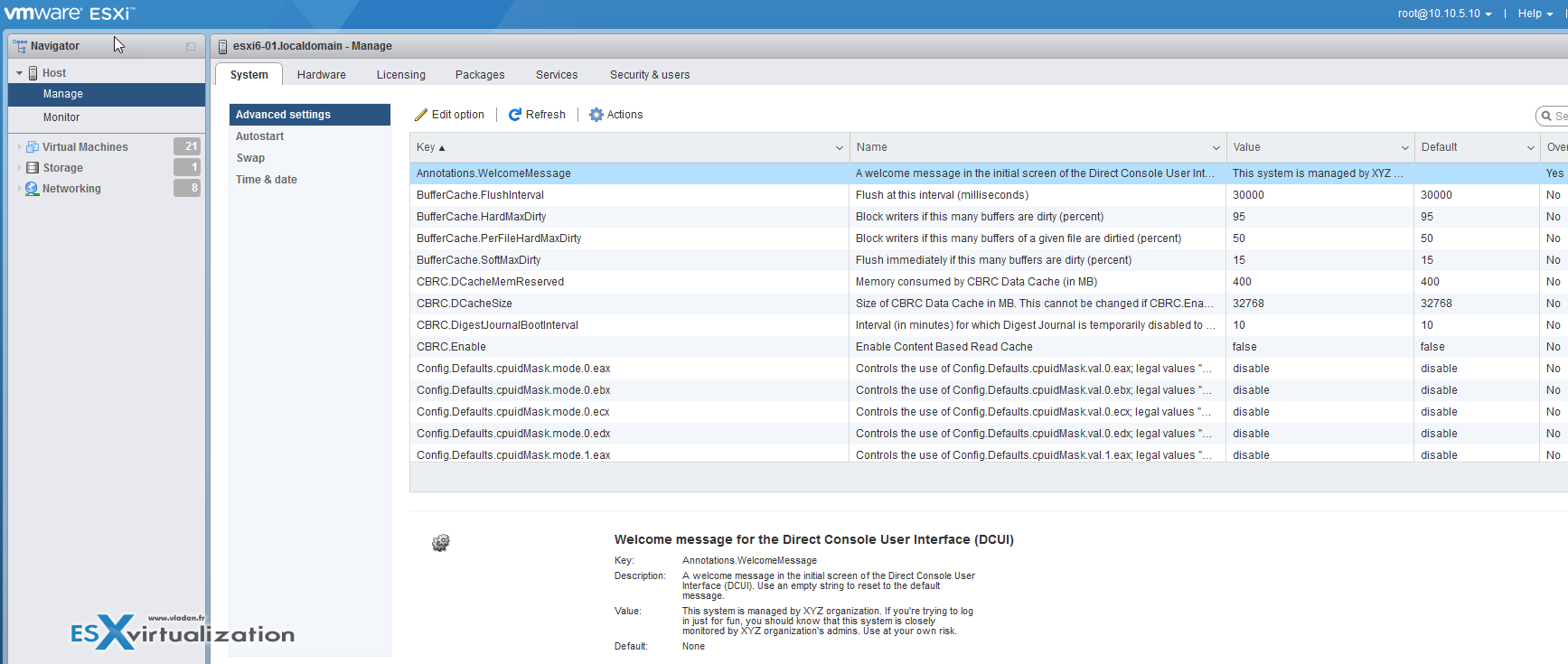The width and height of the screenshot is (1568, 664).
Task: Switch to the Hardware tab
Action: pos(322,75)
